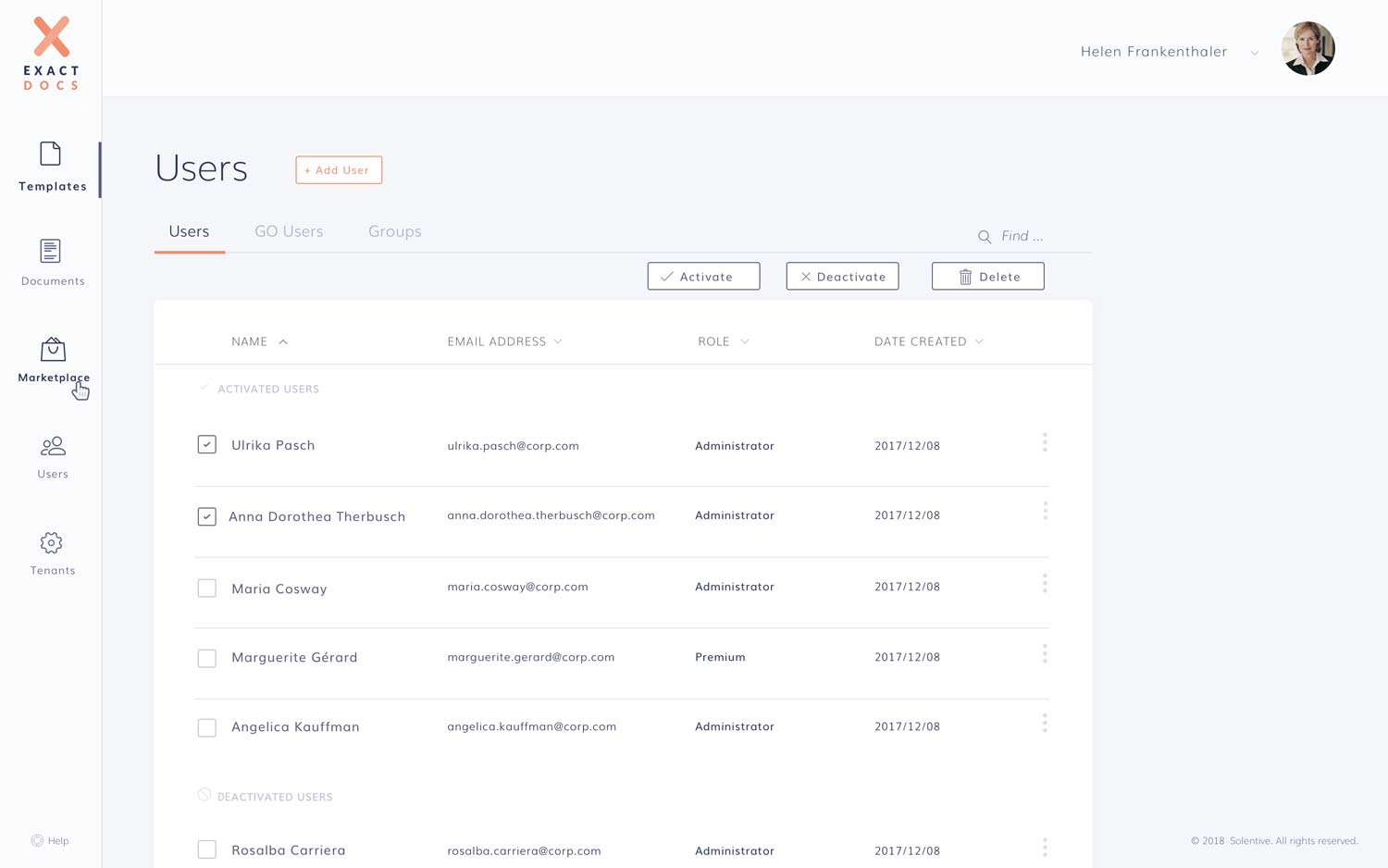Open Help in the sidebar
This screenshot has height=868, width=1388.
(50, 840)
